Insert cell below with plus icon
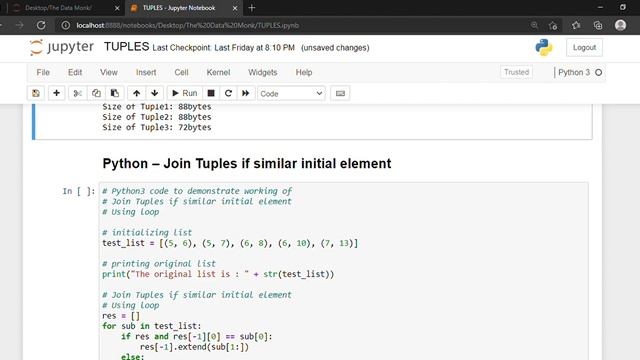This screenshot has width=640, height=360. tap(56, 93)
